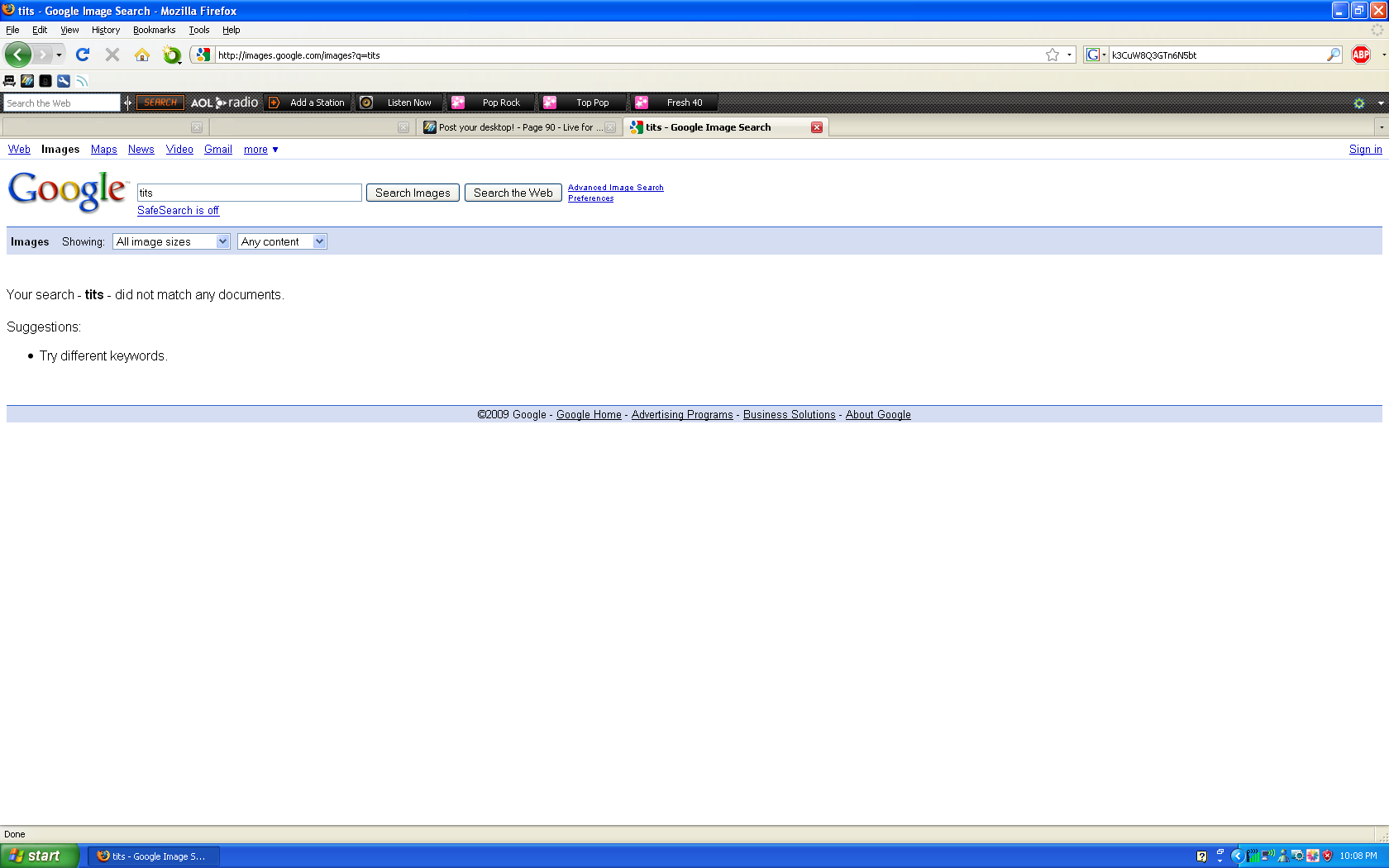This screenshot has height=868, width=1389.
Task: Expand the Google more menu
Action: (261, 150)
